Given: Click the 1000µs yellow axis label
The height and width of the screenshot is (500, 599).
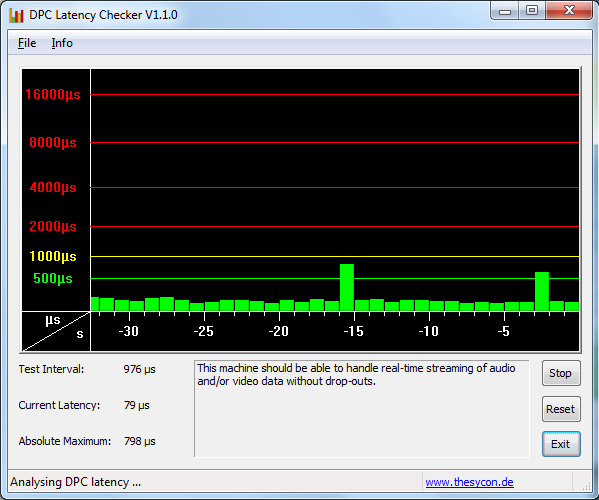Looking at the screenshot, I should pyautogui.click(x=53, y=256).
